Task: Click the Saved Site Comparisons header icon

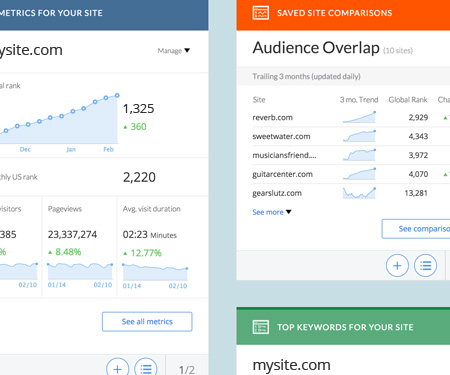Action: pyautogui.click(x=261, y=13)
